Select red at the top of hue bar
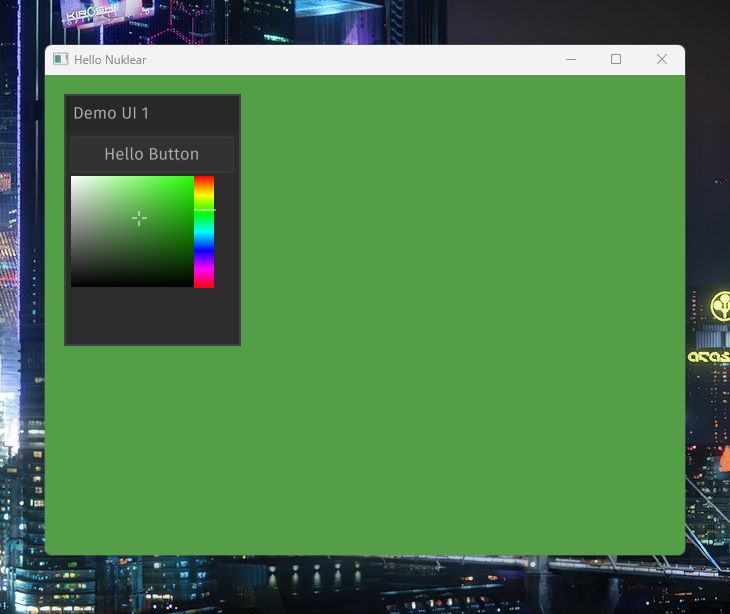This screenshot has width=730, height=614. (204, 178)
